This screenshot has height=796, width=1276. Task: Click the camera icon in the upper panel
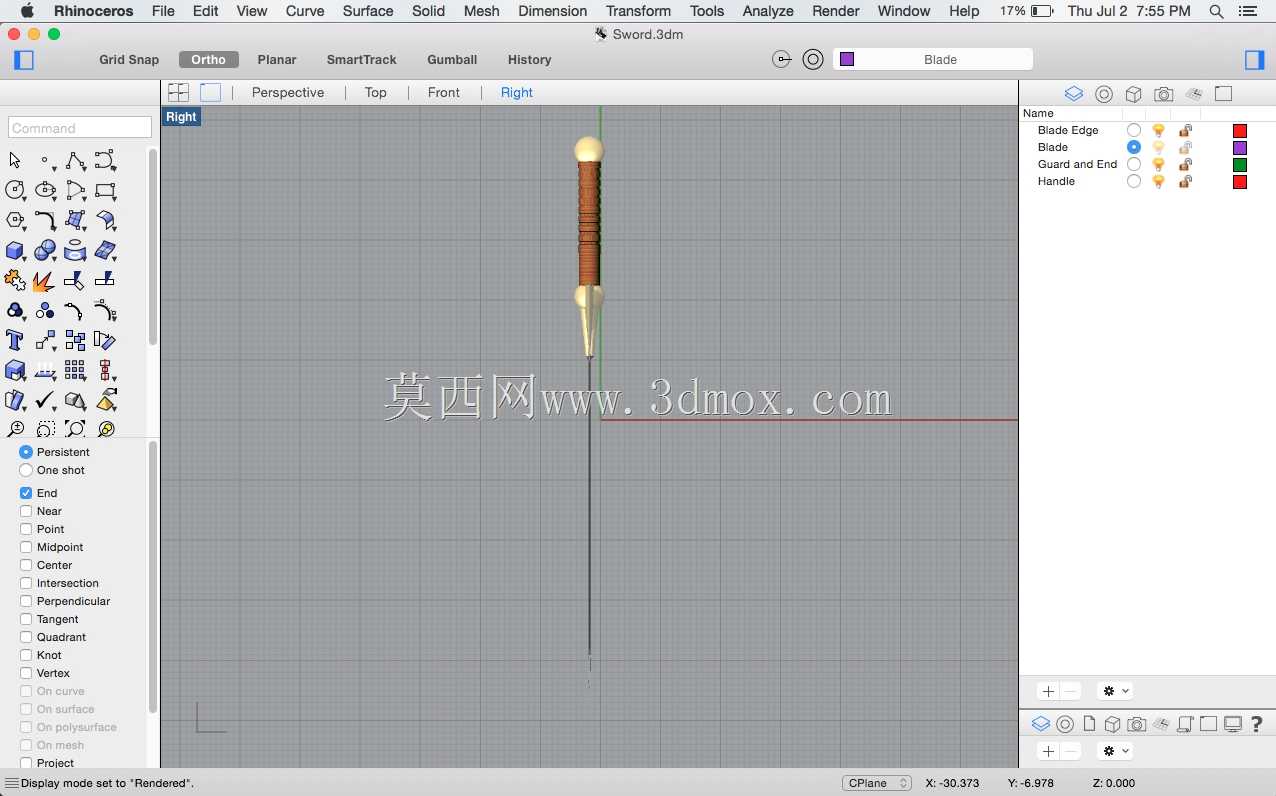(x=1163, y=94)
